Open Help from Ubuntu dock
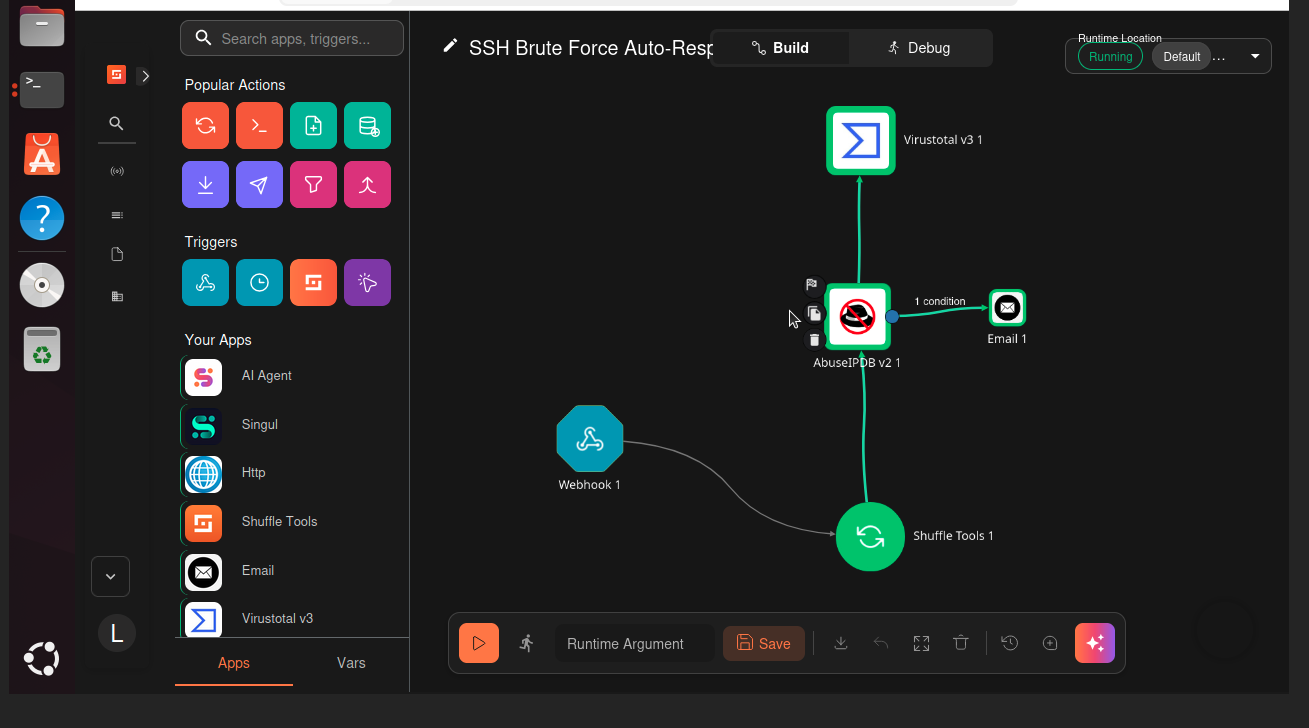 click(42, 218)
